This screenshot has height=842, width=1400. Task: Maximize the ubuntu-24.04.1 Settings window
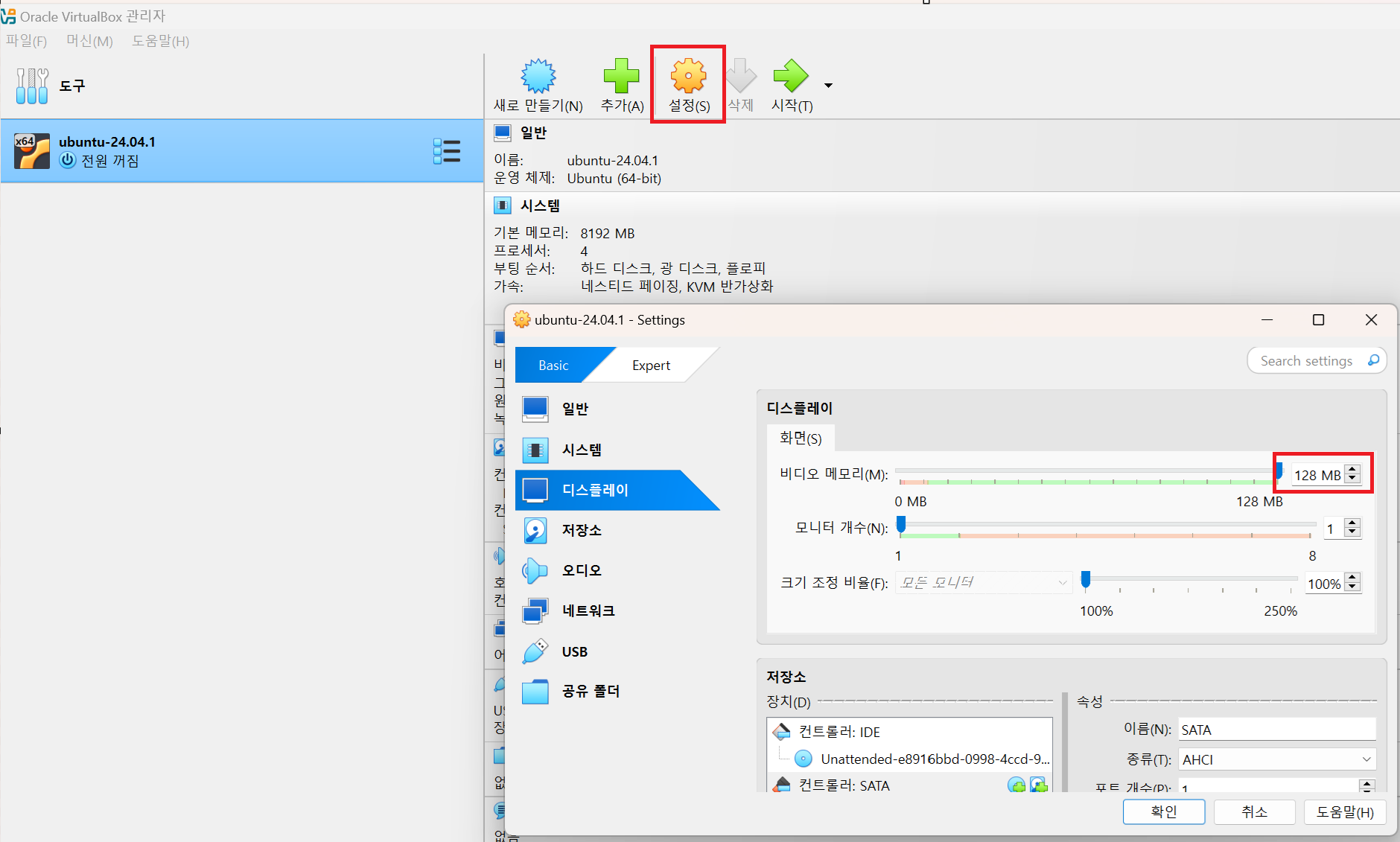(1318, 319)
